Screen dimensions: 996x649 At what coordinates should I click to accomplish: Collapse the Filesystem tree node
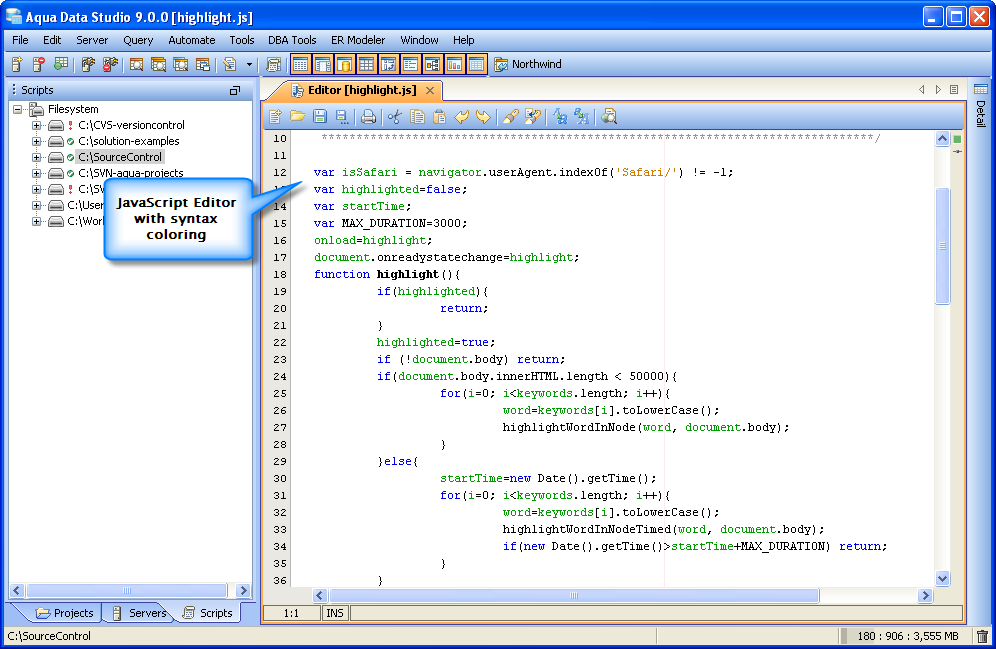click(19, 110)
